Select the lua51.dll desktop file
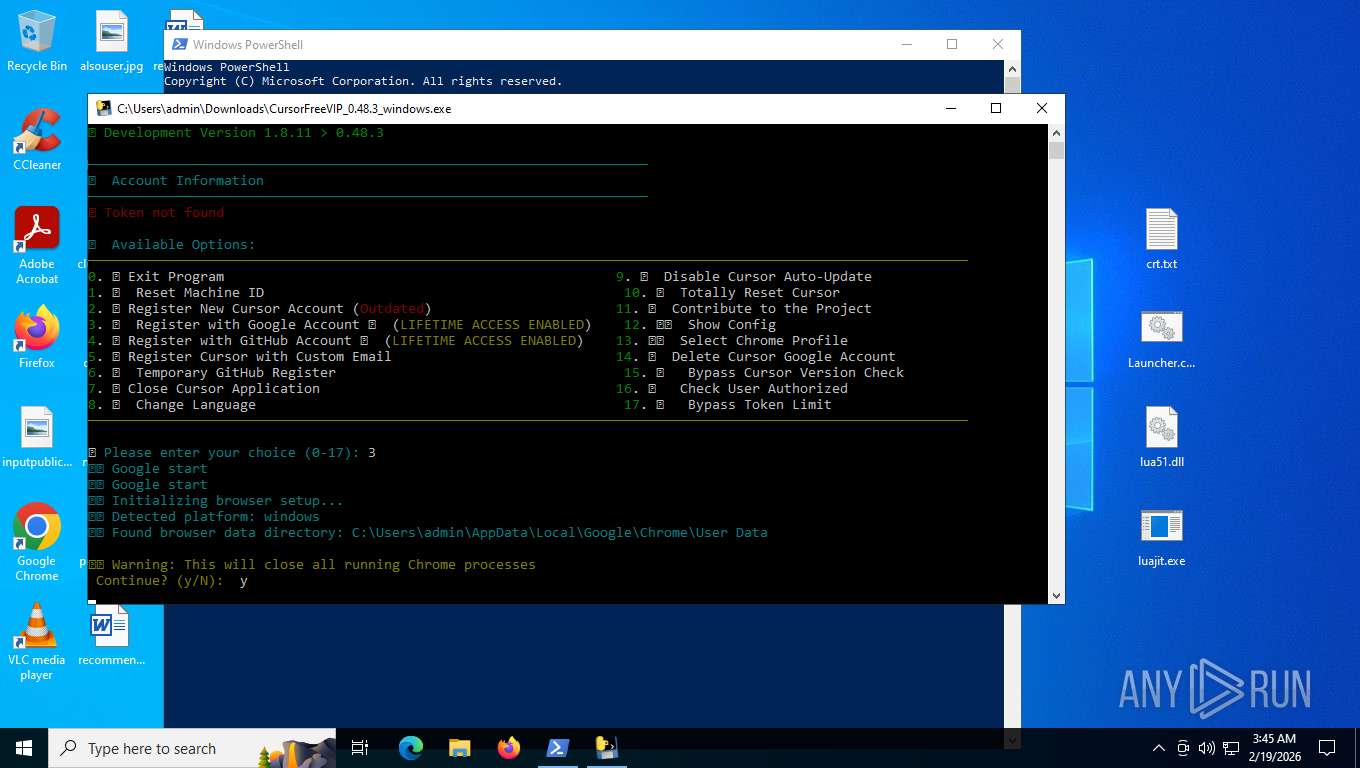This screenshot has width=1360, height=768. point(1161,437)
